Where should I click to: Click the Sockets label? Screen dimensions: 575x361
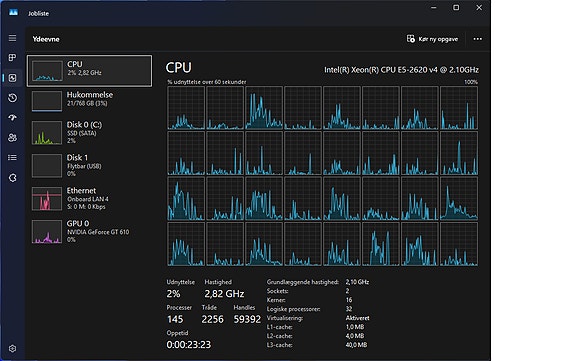(278, 291)
